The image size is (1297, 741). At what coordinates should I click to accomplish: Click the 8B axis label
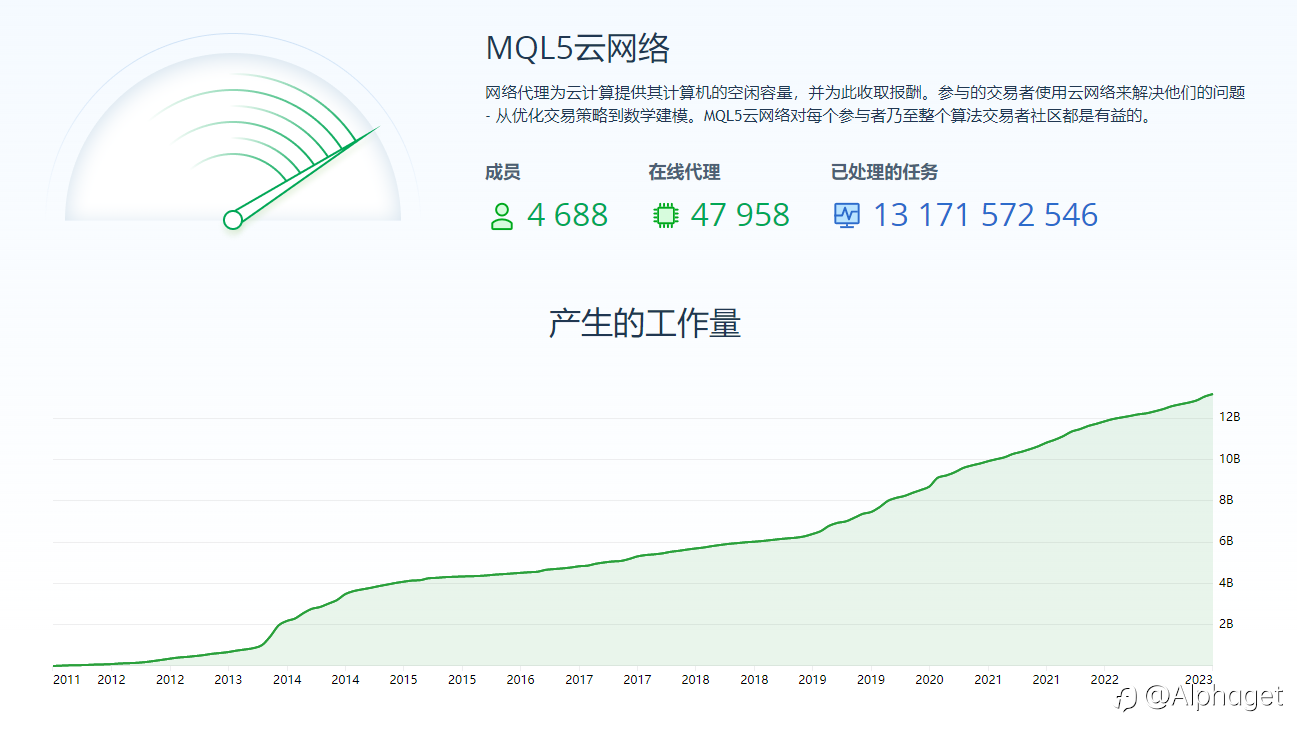(1226, 500)
